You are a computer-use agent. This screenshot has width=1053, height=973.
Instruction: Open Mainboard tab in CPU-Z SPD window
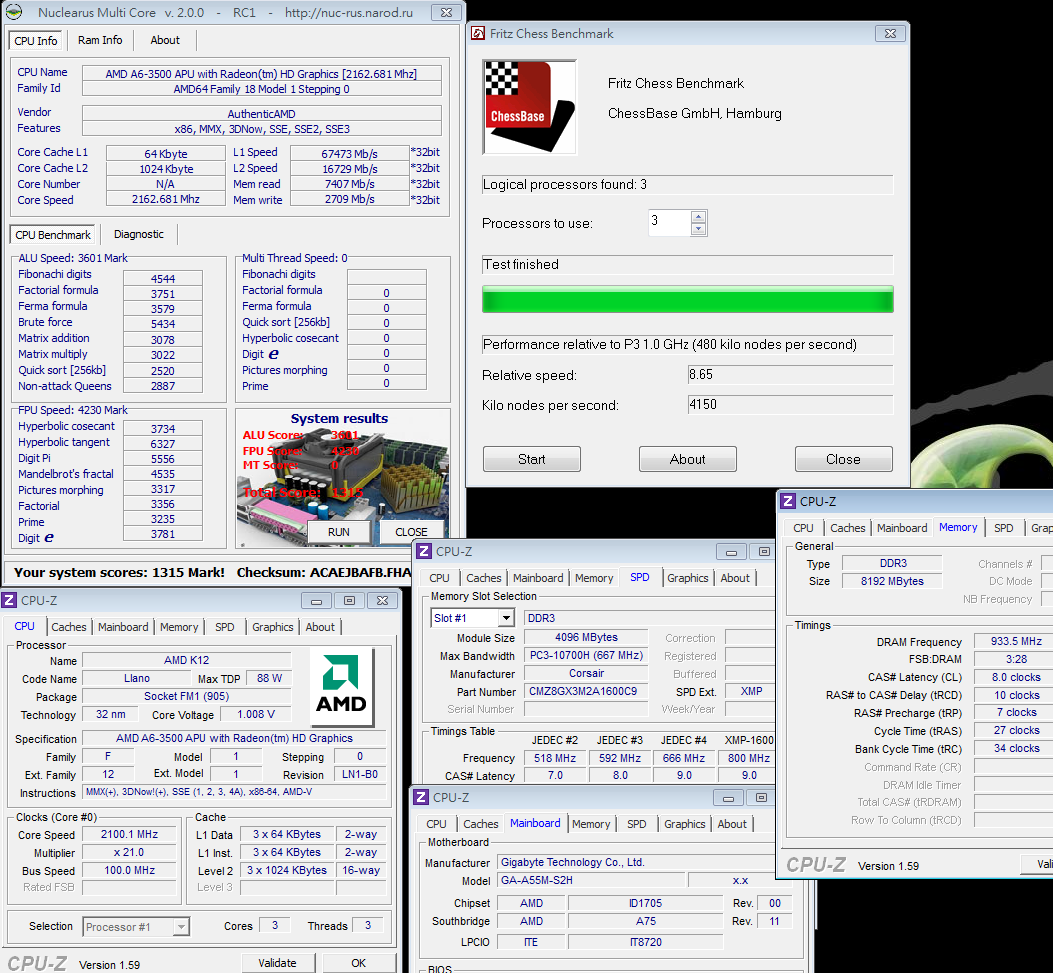click(x=538, y=577)
